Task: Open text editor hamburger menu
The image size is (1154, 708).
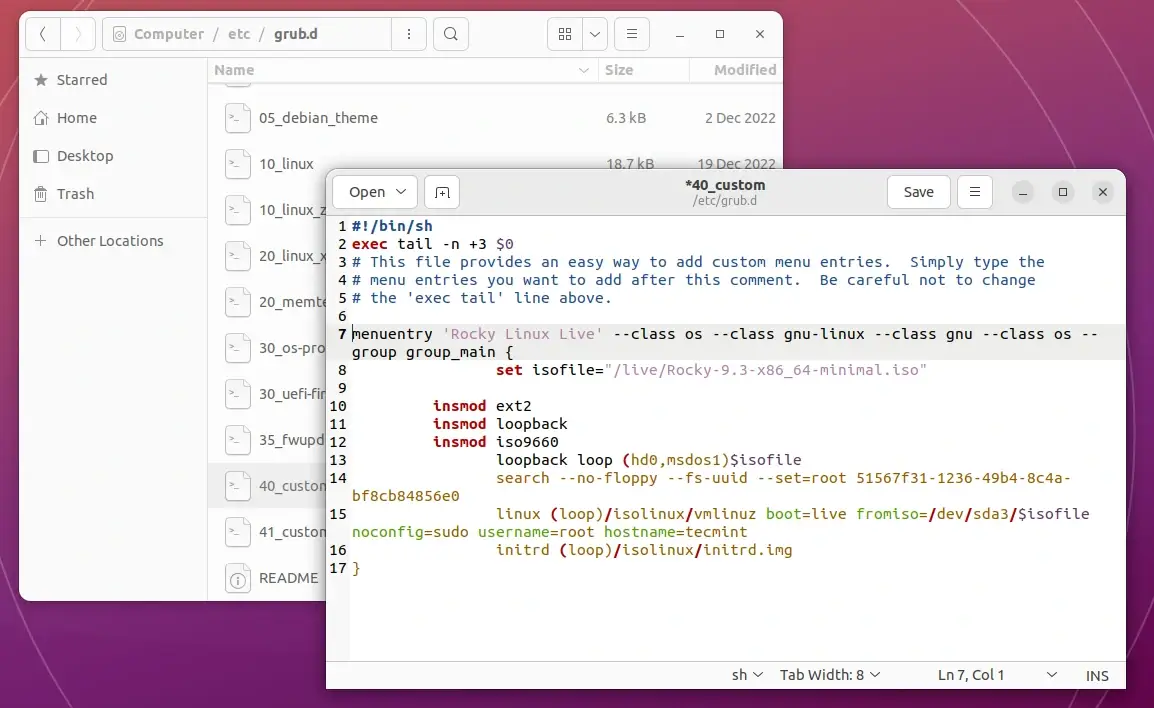Action: tap(974, 192)
